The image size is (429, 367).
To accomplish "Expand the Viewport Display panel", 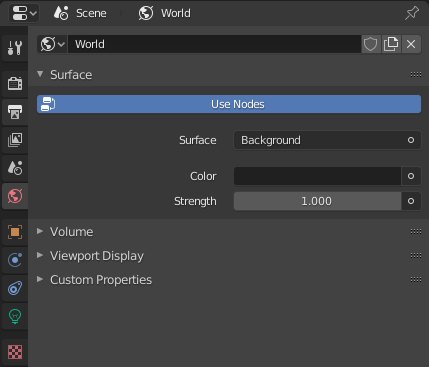I will (x=97, y=256).
